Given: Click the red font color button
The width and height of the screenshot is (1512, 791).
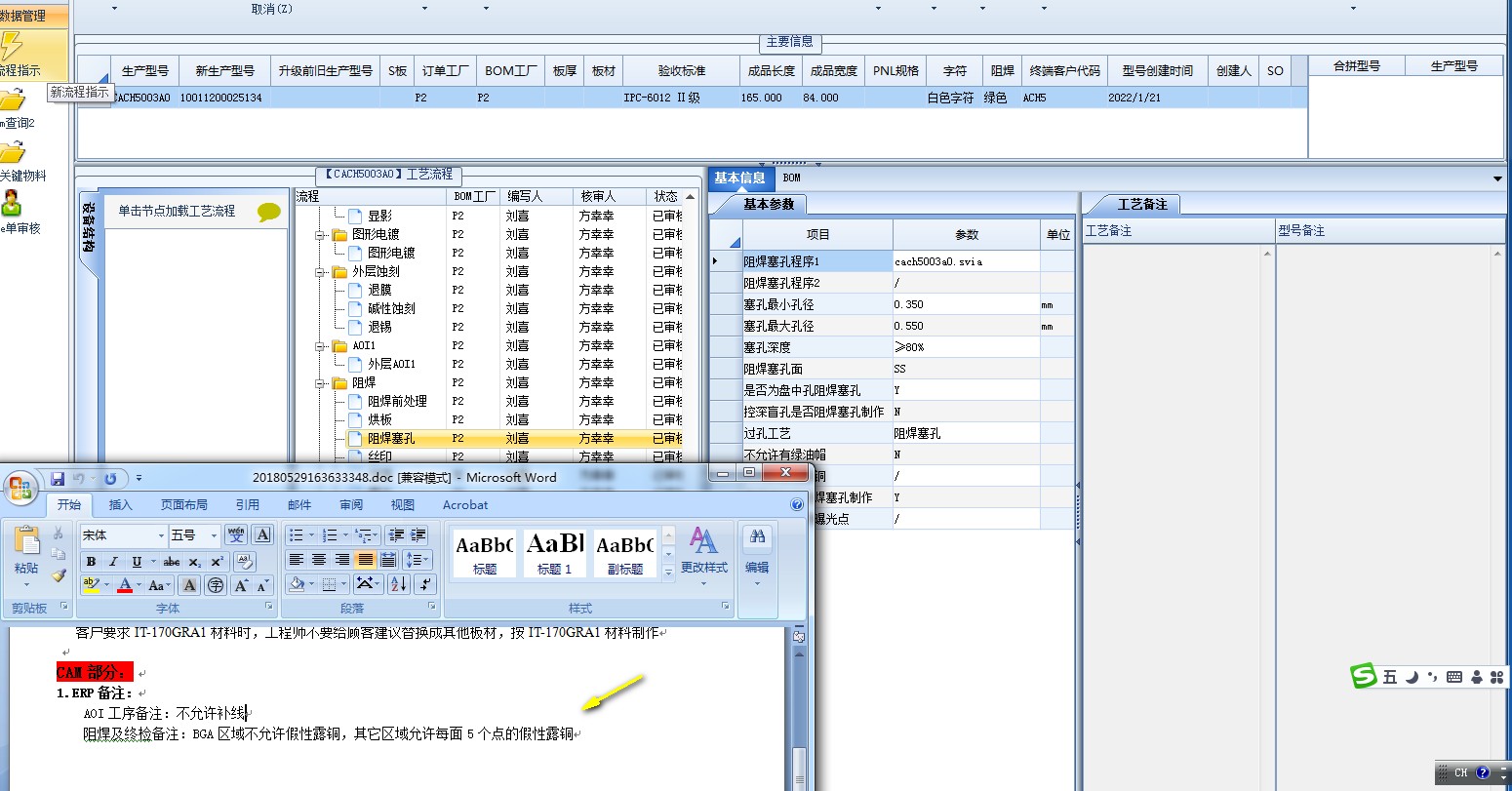Looking at the screenshot, I should 124,585.
